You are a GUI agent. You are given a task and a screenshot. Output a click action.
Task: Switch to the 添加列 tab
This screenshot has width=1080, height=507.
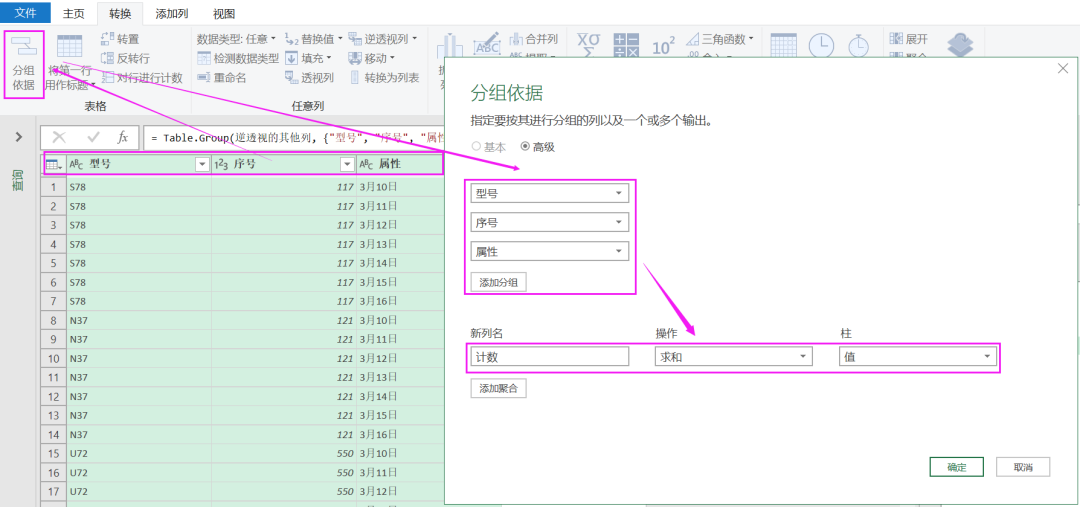tap(172, 13)
